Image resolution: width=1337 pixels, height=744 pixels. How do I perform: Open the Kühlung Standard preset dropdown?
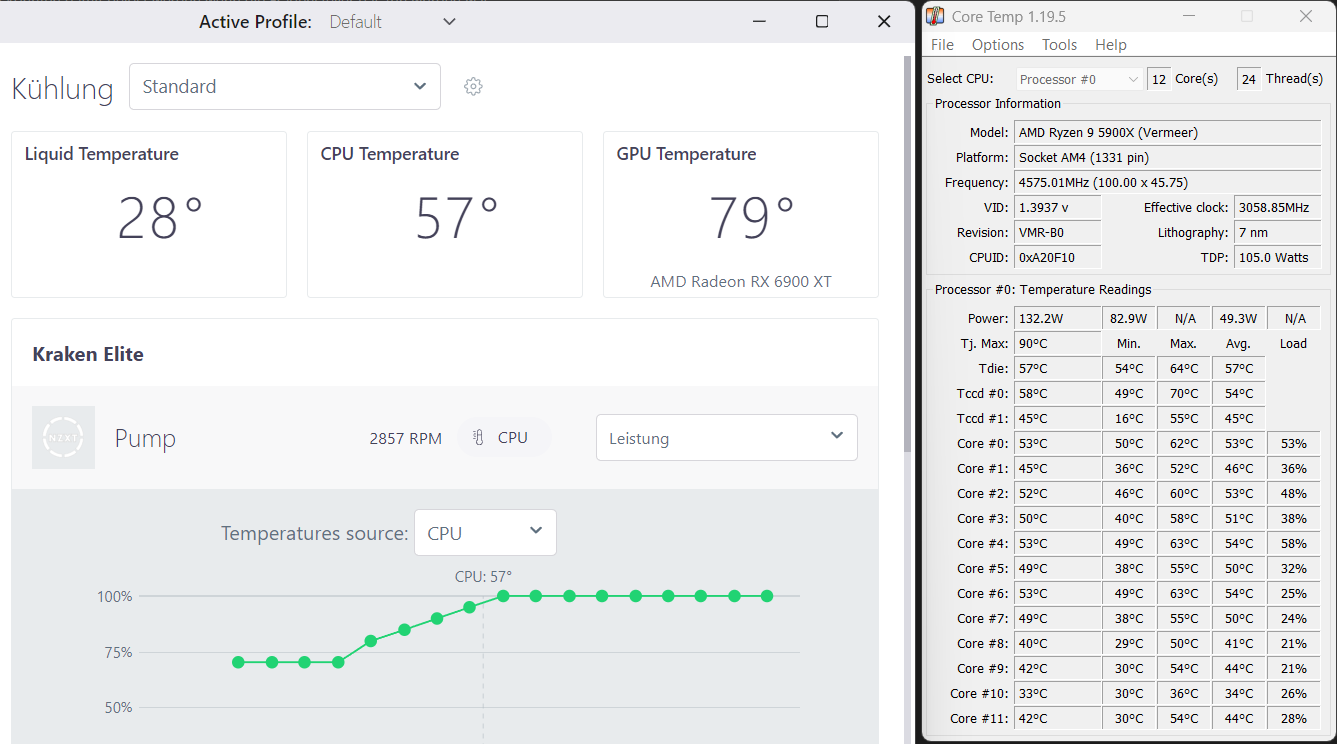[285, 87]
